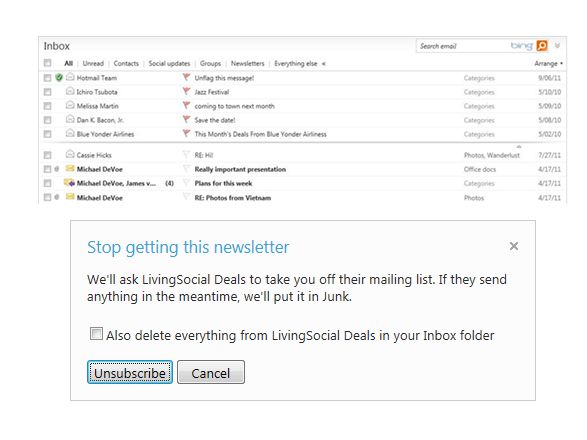Click the Cancel button
Screen dimensions: 587x440
[x=211, y=372]
